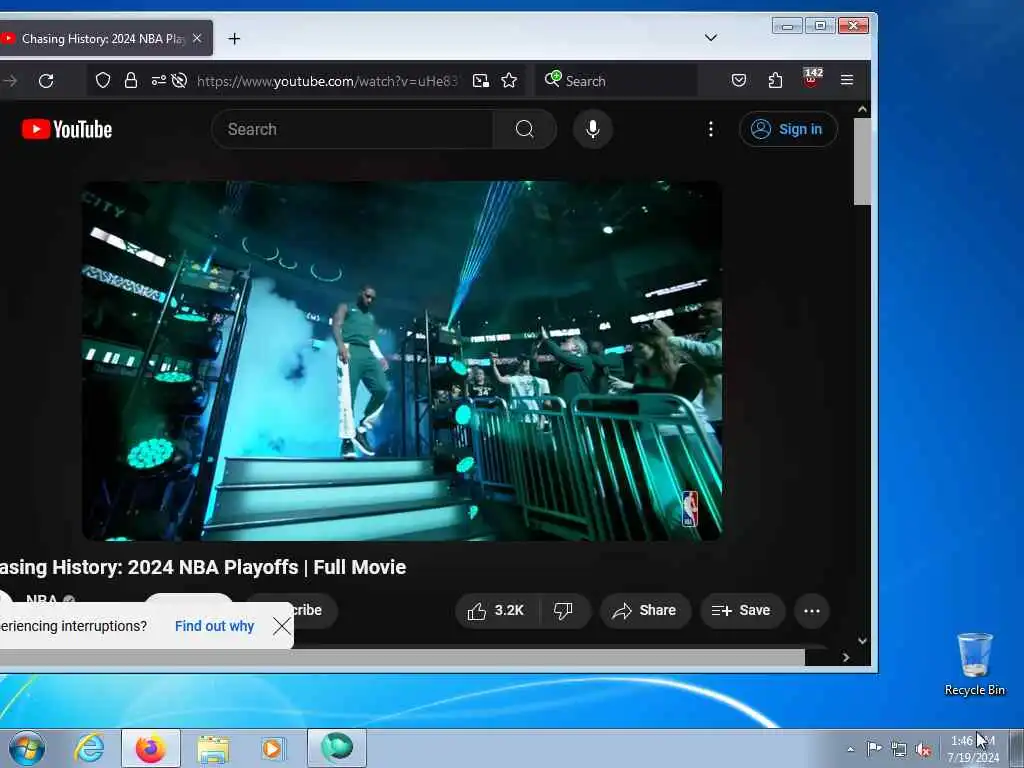This screenshot has height=768, width=1024.
Task: Open a new Firefox tab
Action: click(x=234, y=39)
